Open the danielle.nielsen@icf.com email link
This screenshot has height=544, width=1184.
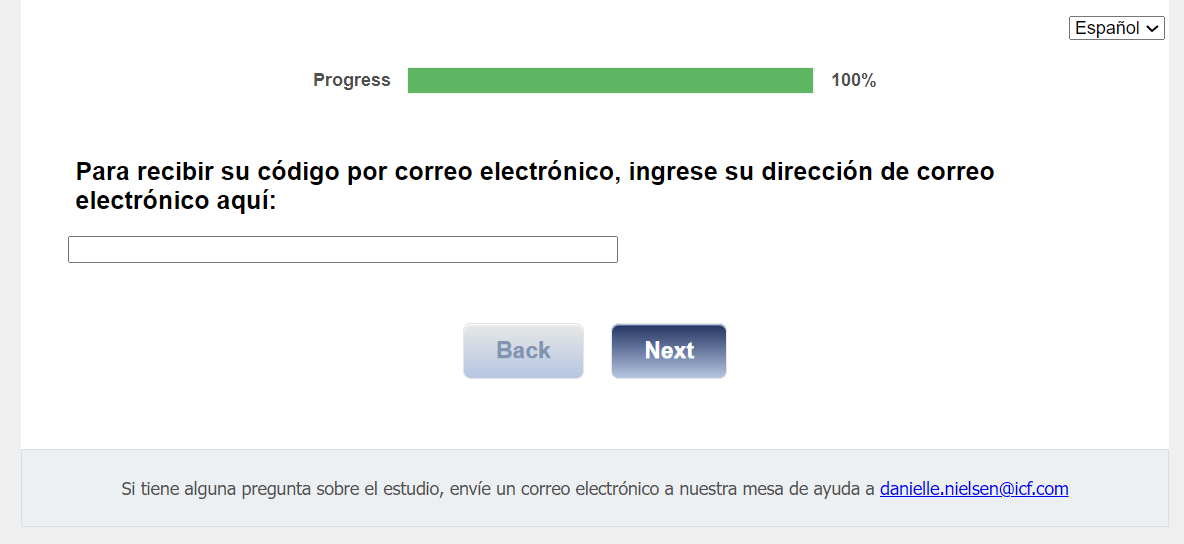tap(973, 489)
